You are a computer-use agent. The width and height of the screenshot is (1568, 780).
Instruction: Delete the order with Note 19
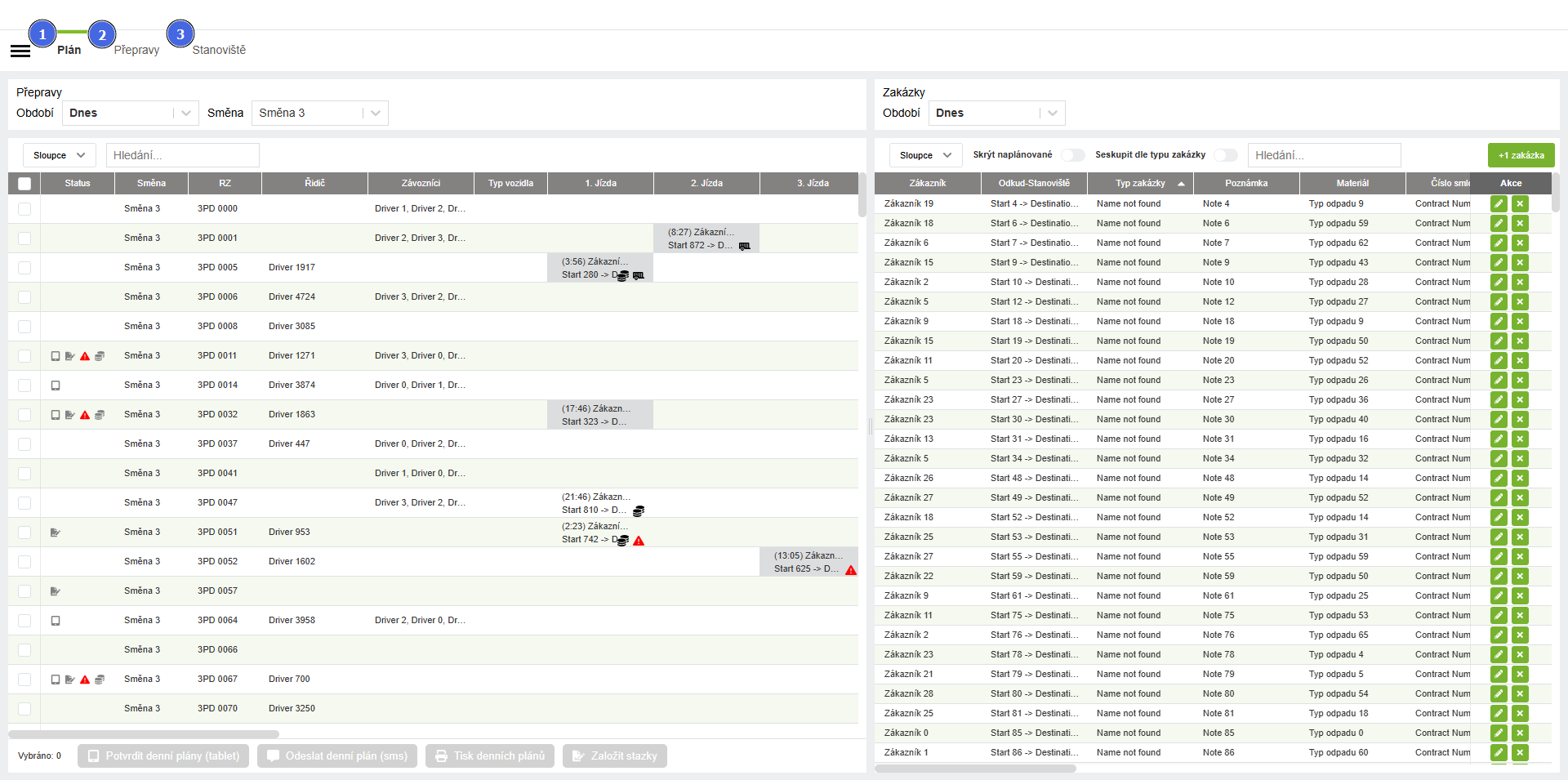[x=1520, y=341]
